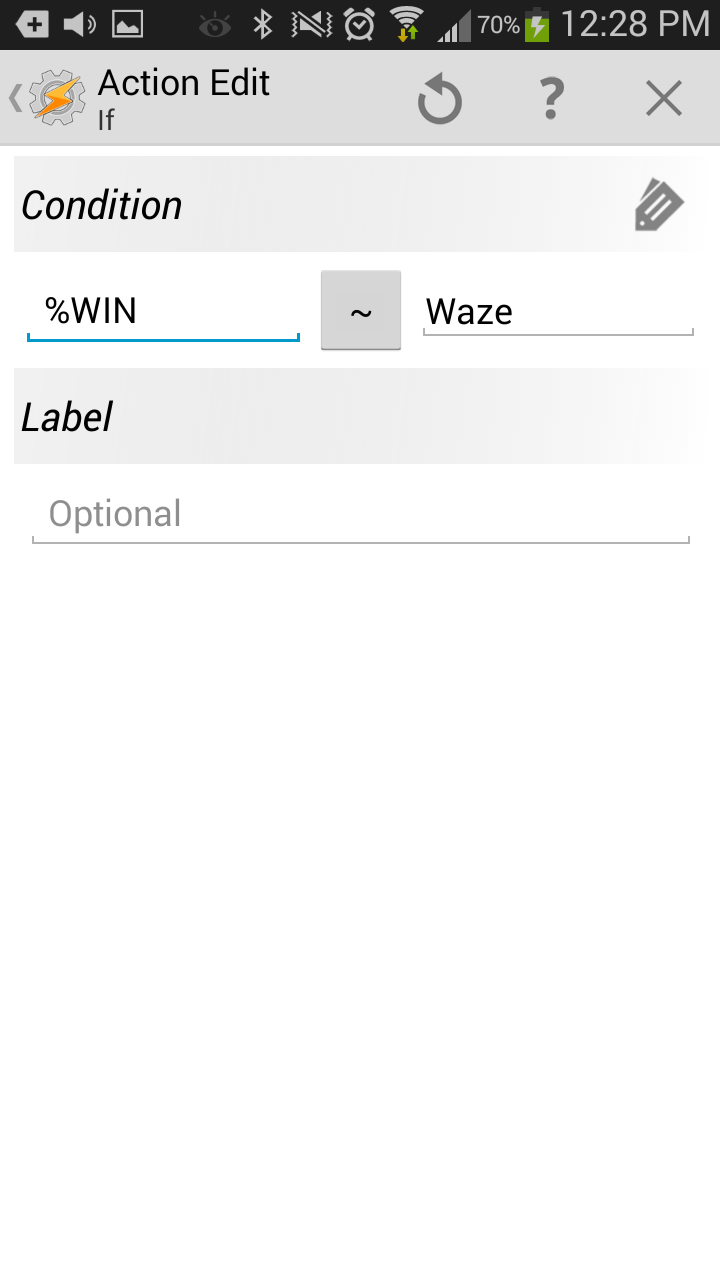Tap the Action Edit title
Image resolution: width=720 pixels, height=1280 pixels.
184,83
